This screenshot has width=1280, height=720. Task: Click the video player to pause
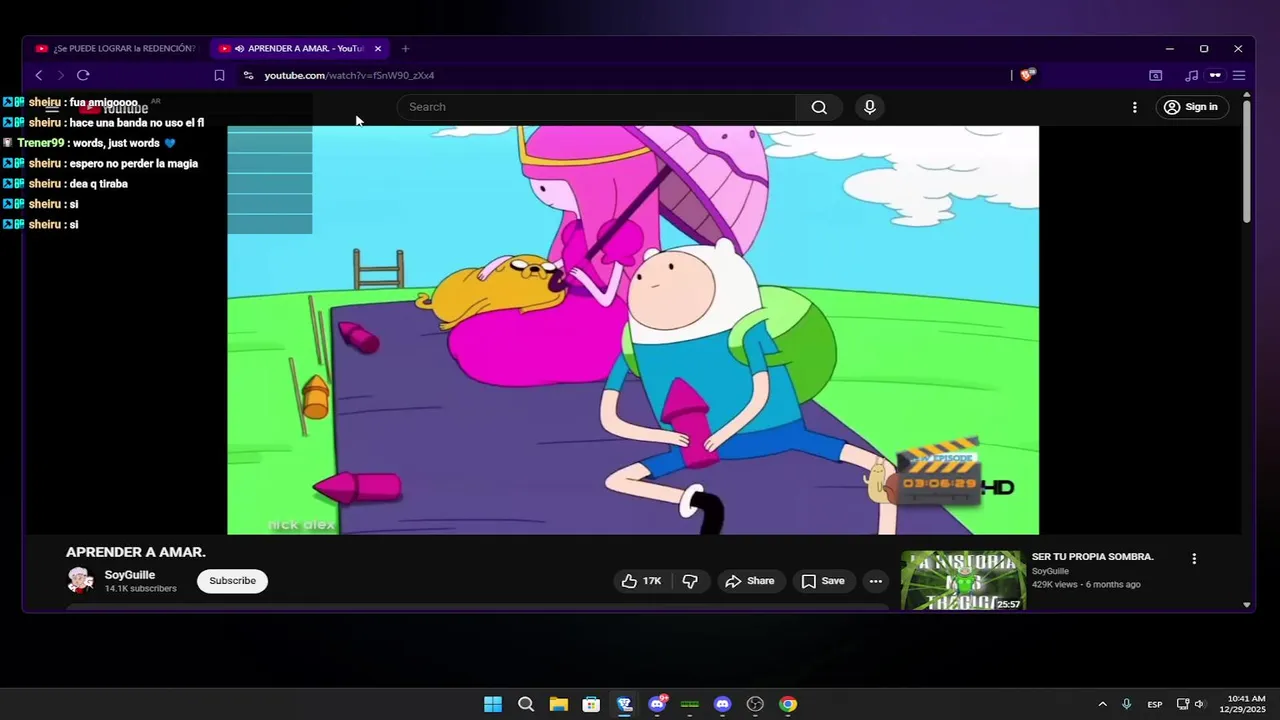pos(633,330)
